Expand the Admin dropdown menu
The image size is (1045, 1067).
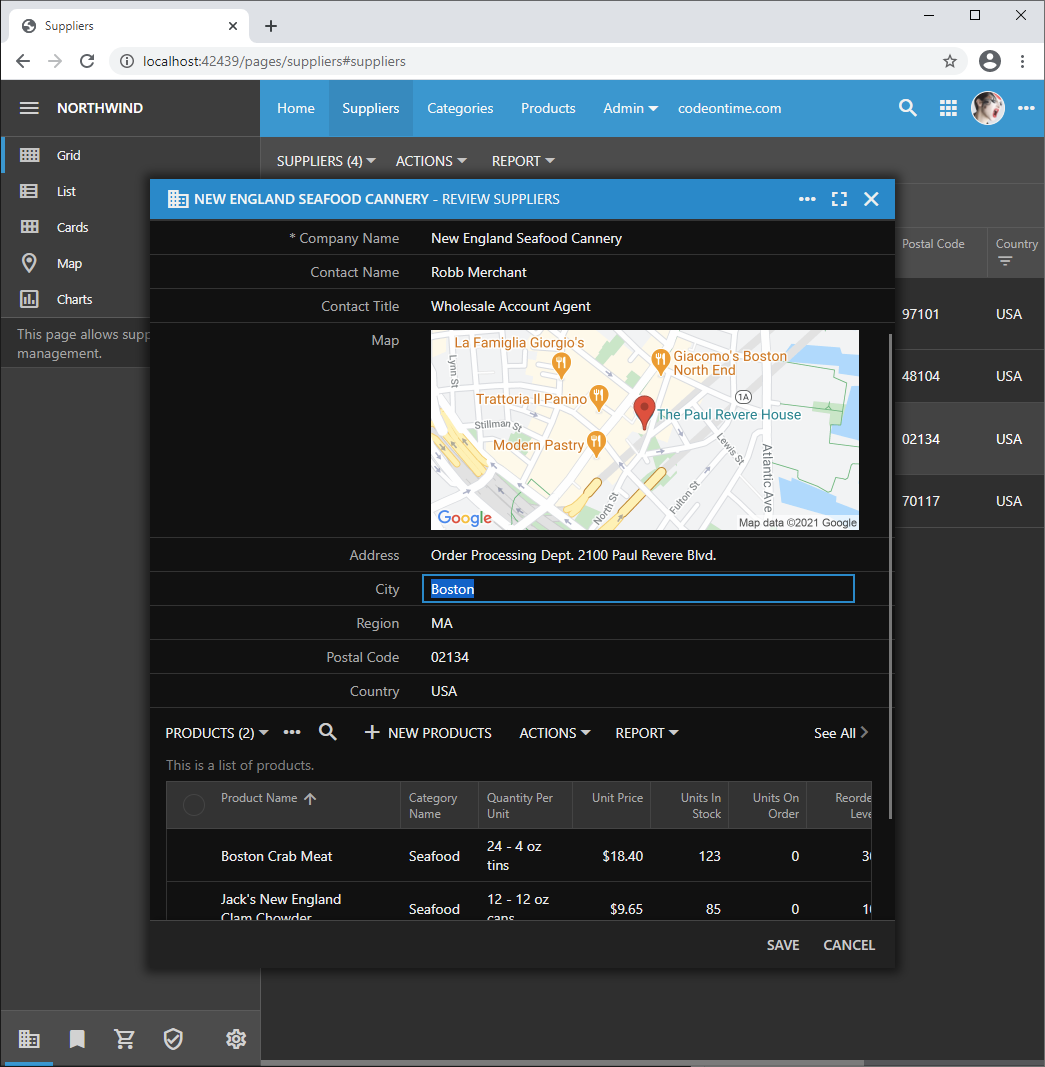point(630,108)
